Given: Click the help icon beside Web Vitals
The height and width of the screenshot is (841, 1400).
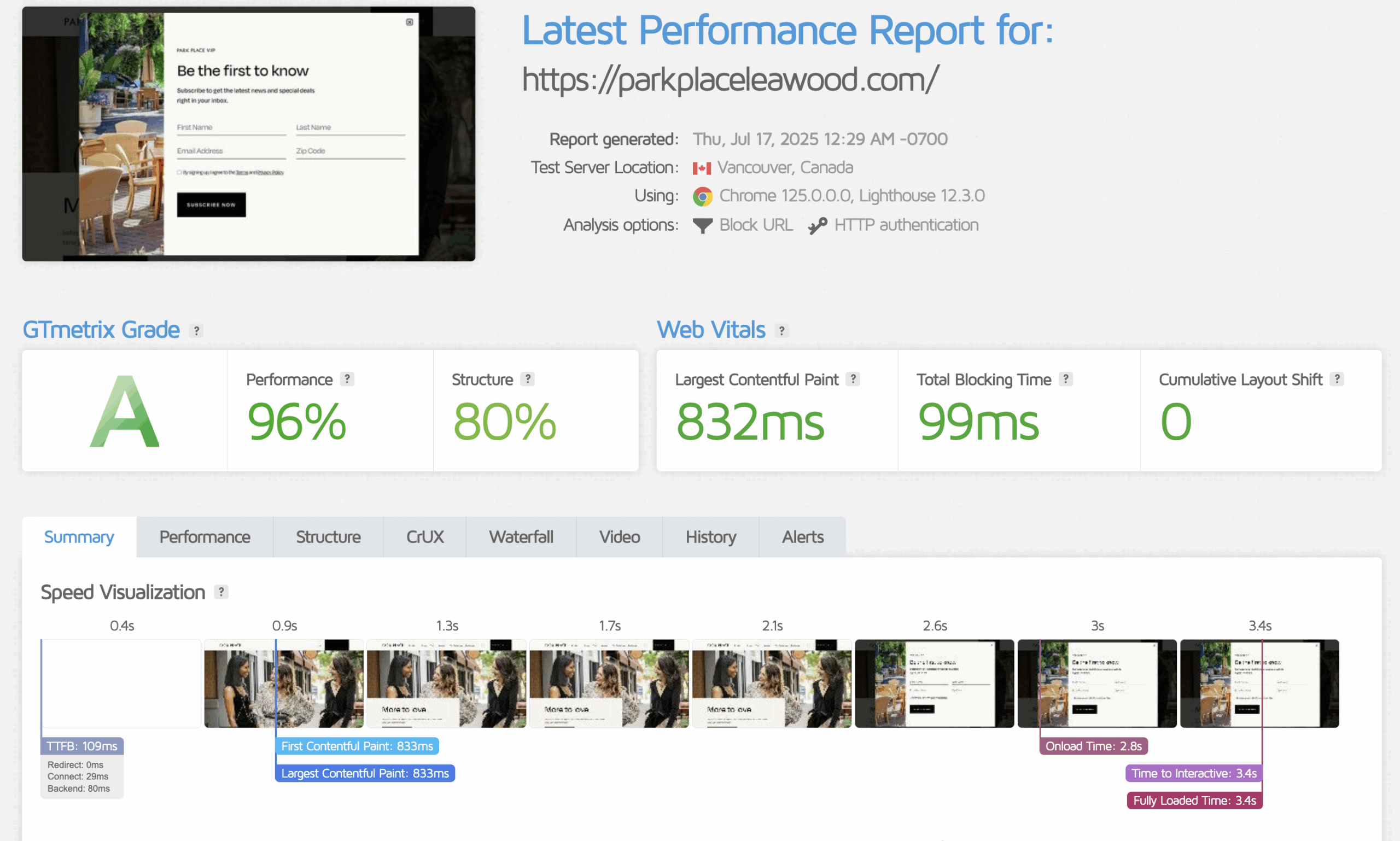Looking at the screenshot, I should tap(781, 330).
